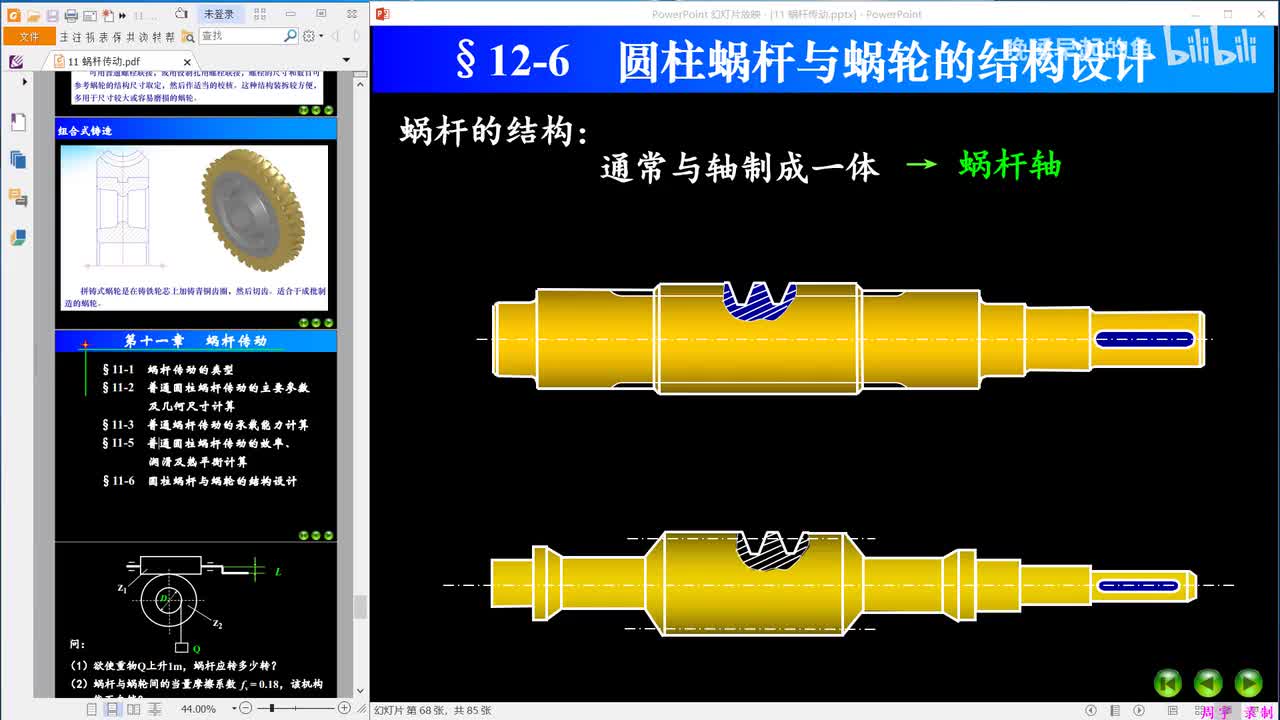Select the 11 蜗杆传动.pdf document tab
Screen dimensions: 1280x720
pyautogui.click(x=123, y=62)
